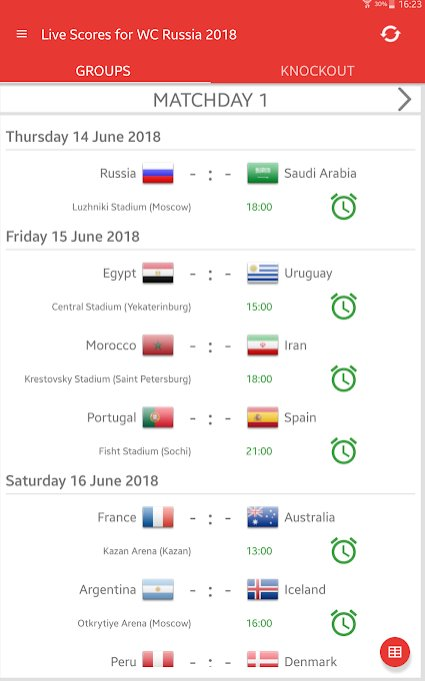Go to next matchday with right chevron
425x681 pixels.
coord(404,100)
